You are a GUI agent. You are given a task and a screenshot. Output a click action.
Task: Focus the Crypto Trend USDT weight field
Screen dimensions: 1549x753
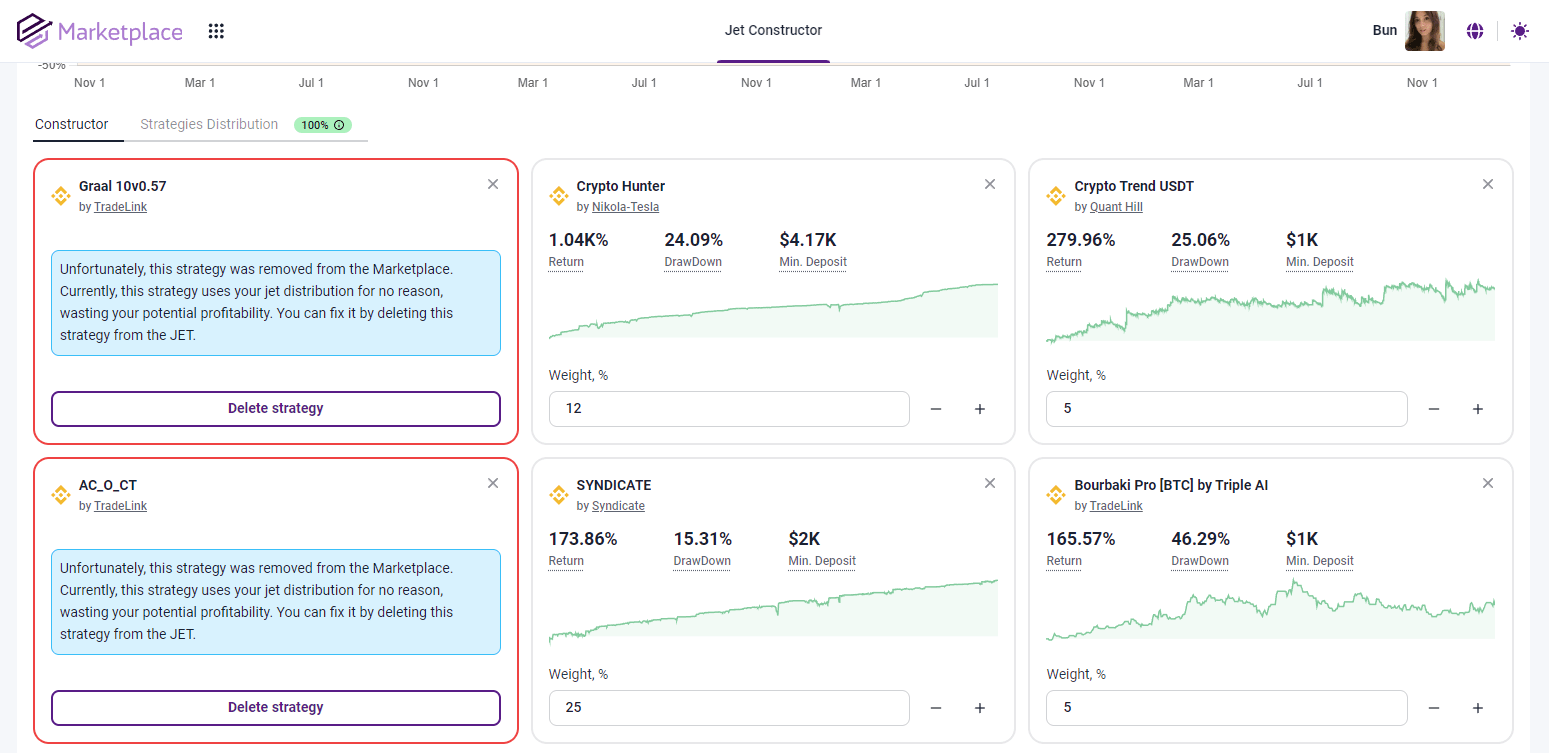click(x=1227, y=409)
